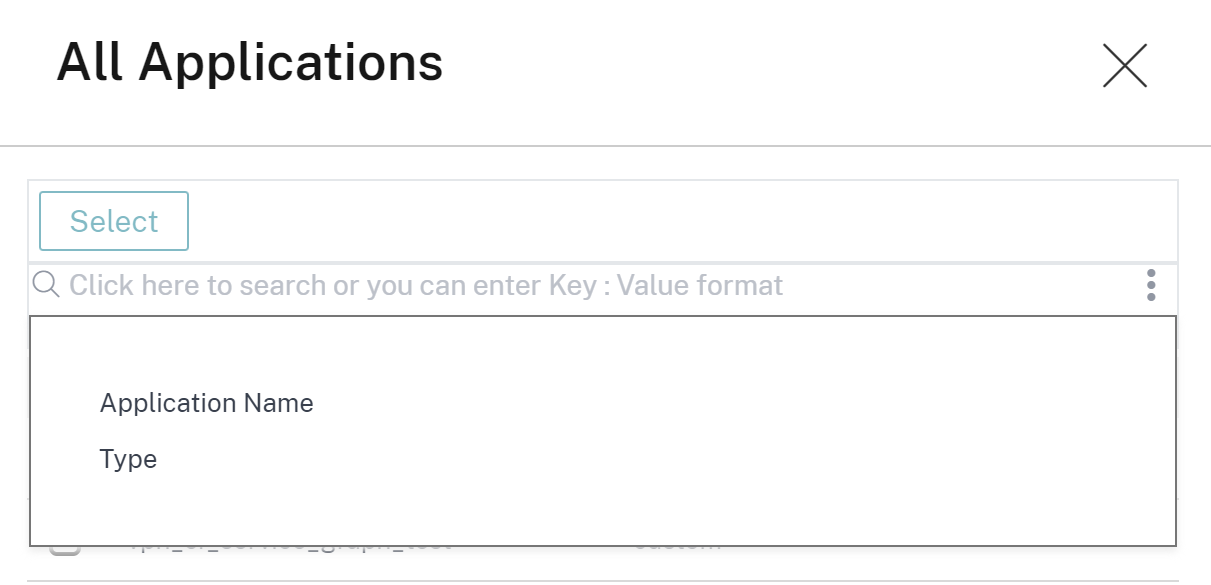
Task: Click the search glass left of placeholder
Action: point(46,284)
